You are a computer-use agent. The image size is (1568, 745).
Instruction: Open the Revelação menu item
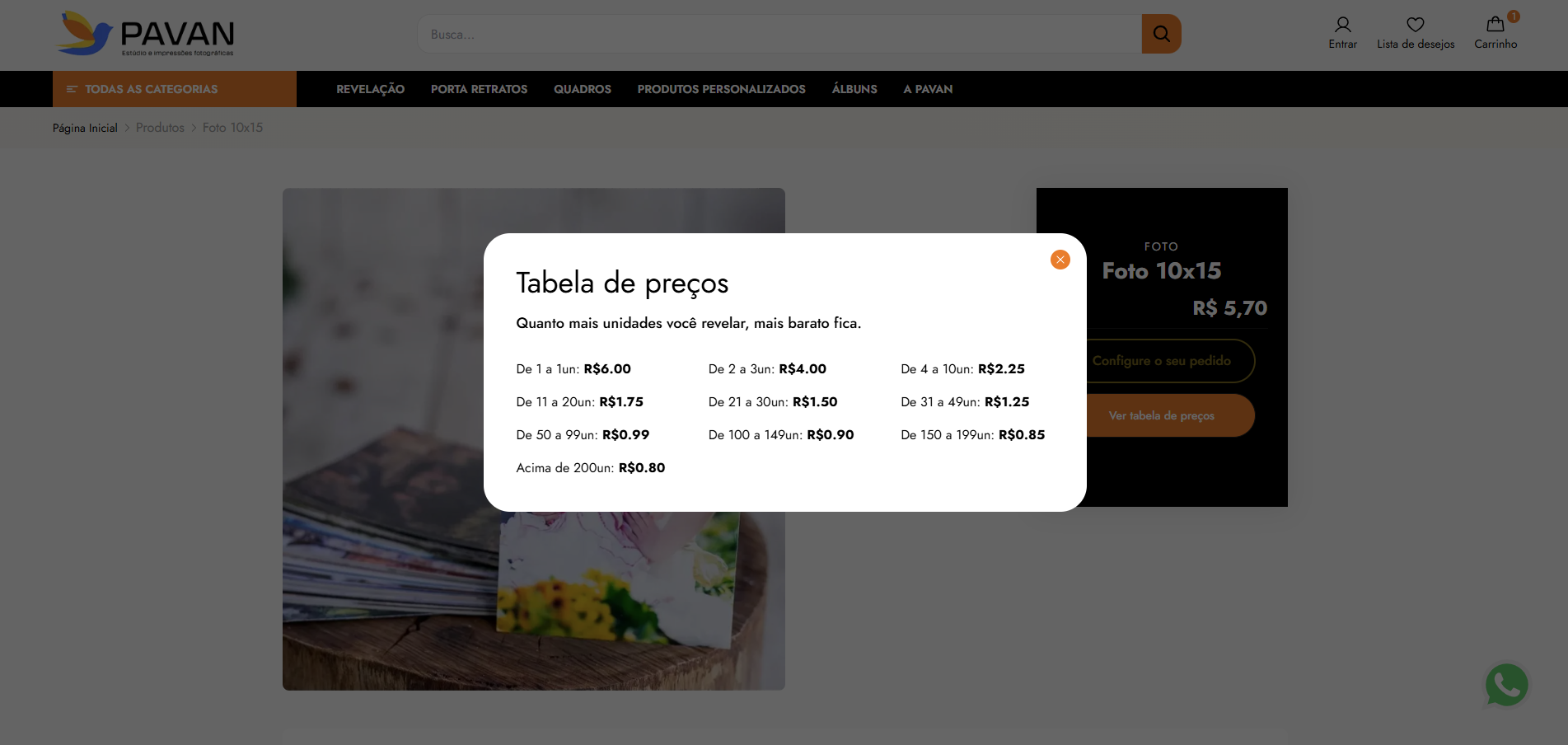tap(370, 89)
